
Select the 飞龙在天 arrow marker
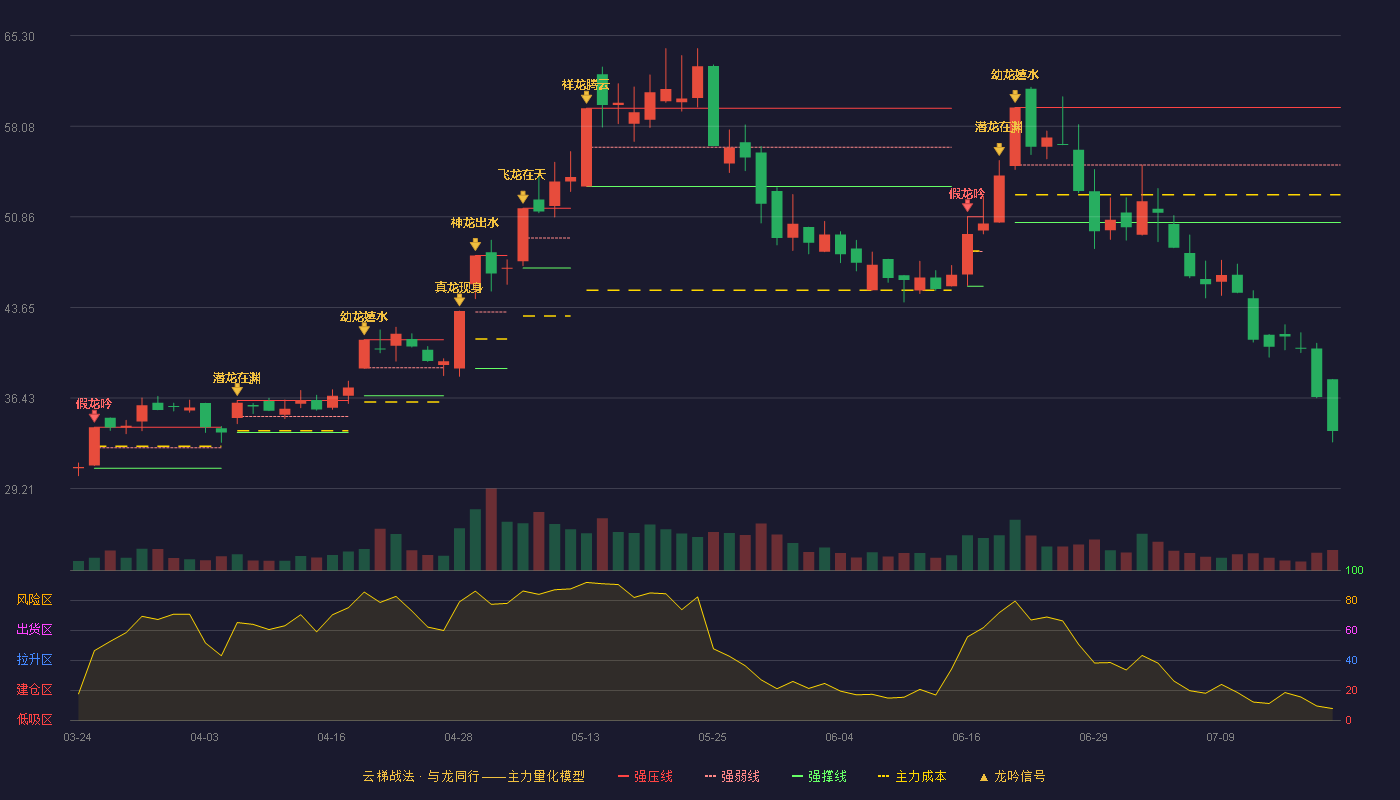coord(523,197)
